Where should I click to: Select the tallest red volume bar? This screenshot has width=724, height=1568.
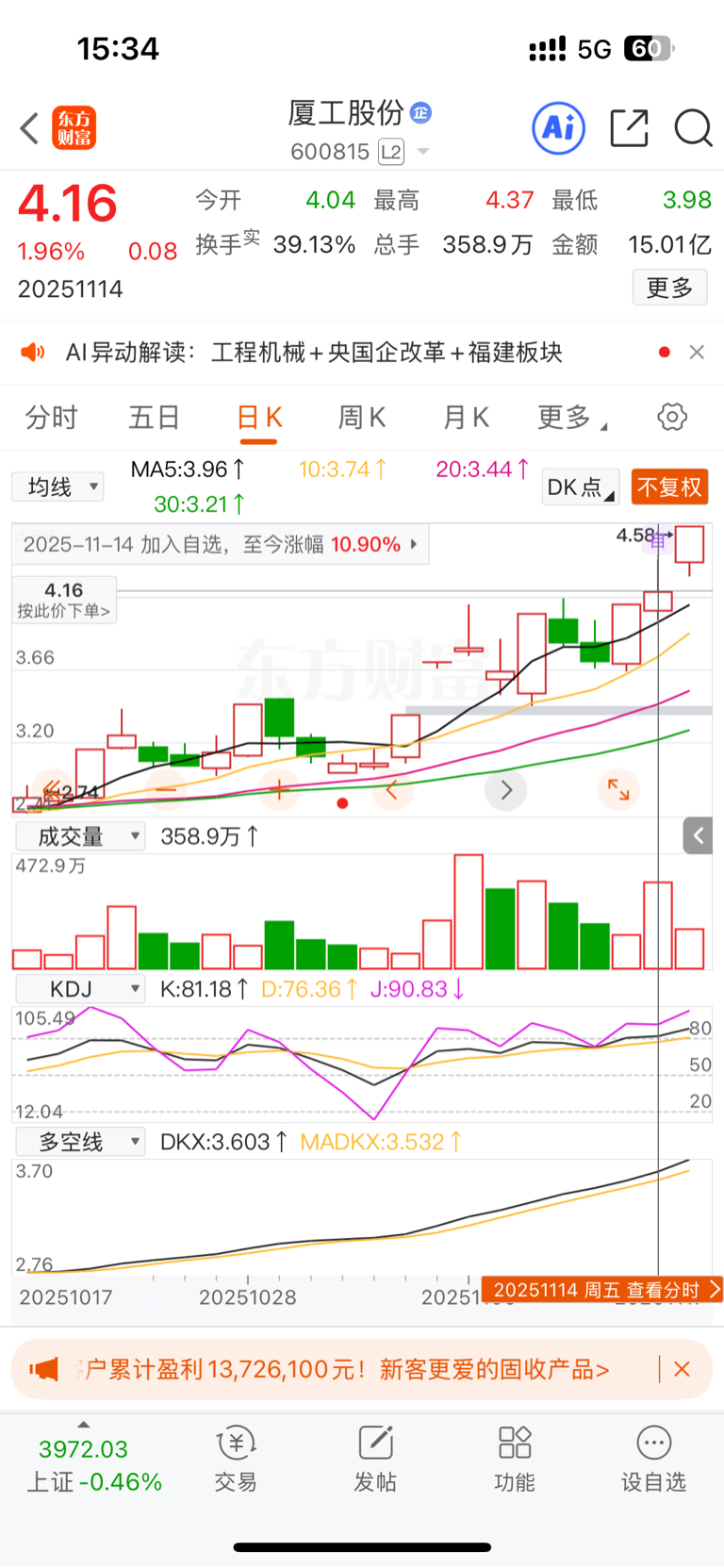(469, 912)
